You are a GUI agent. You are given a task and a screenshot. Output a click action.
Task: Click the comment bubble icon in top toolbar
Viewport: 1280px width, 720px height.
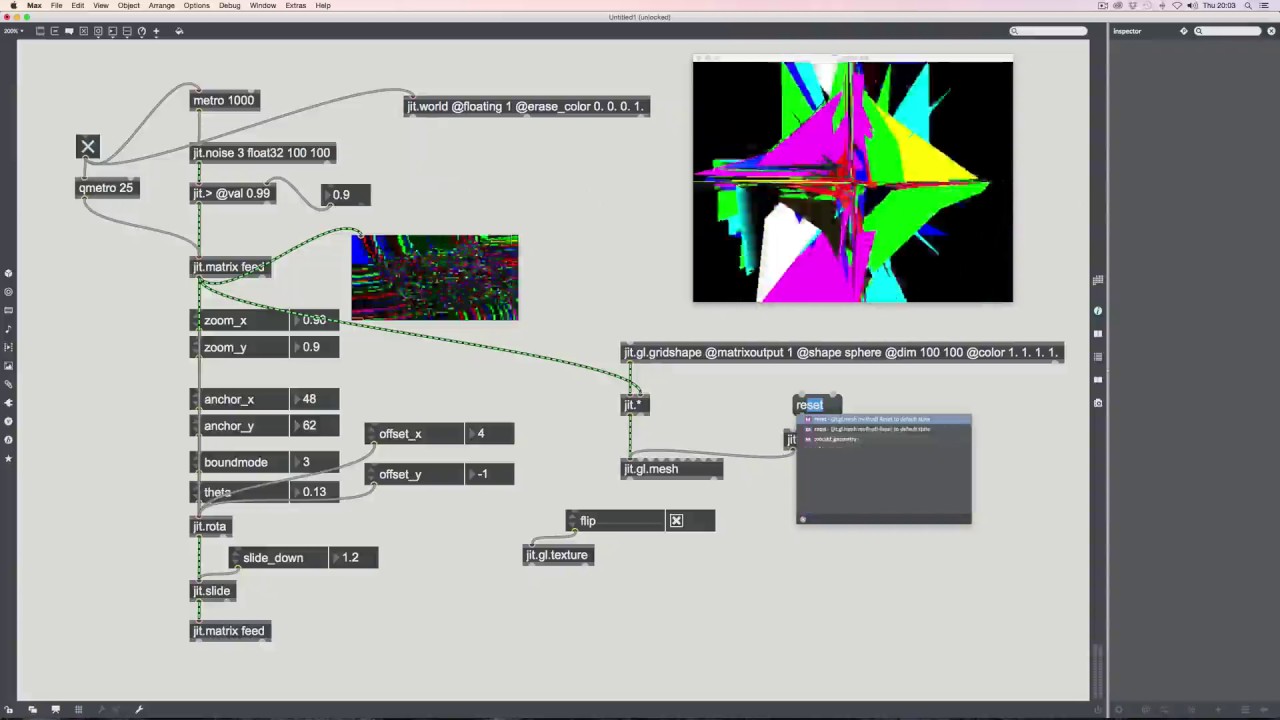[69, 31]
